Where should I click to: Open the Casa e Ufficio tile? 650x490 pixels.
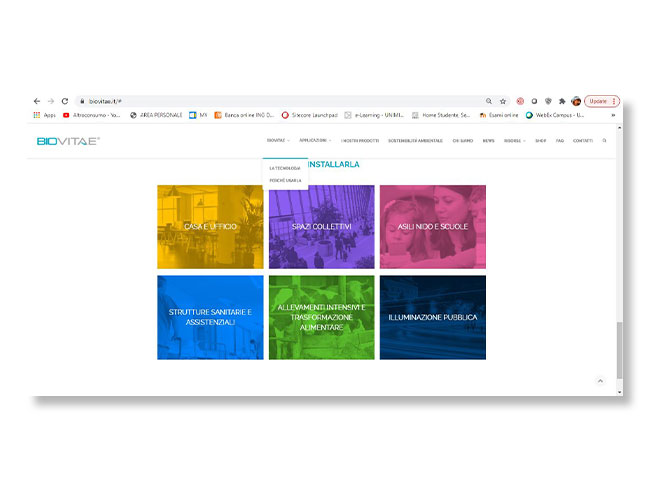(x=210, y=227)
